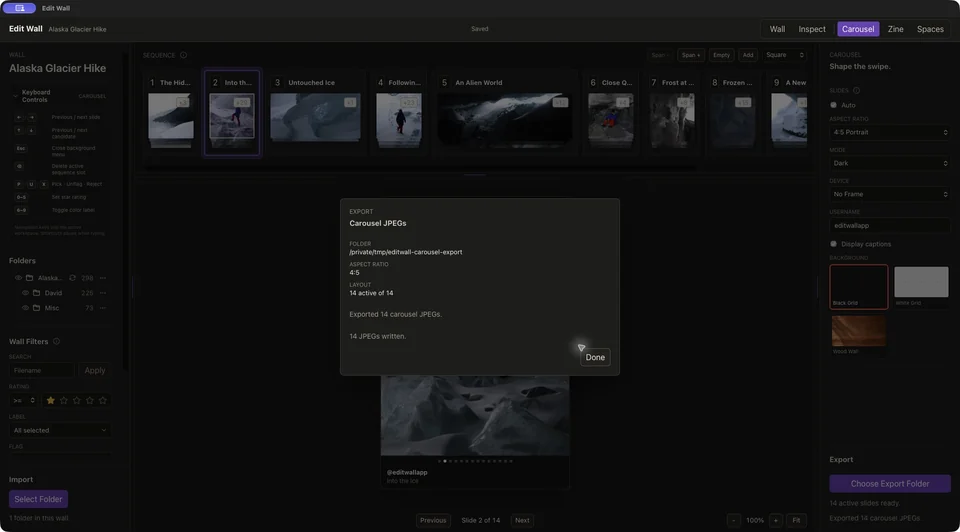The image size is (960, 532).
Task: Set rating filter to two stars
Action: coord(64,400)
